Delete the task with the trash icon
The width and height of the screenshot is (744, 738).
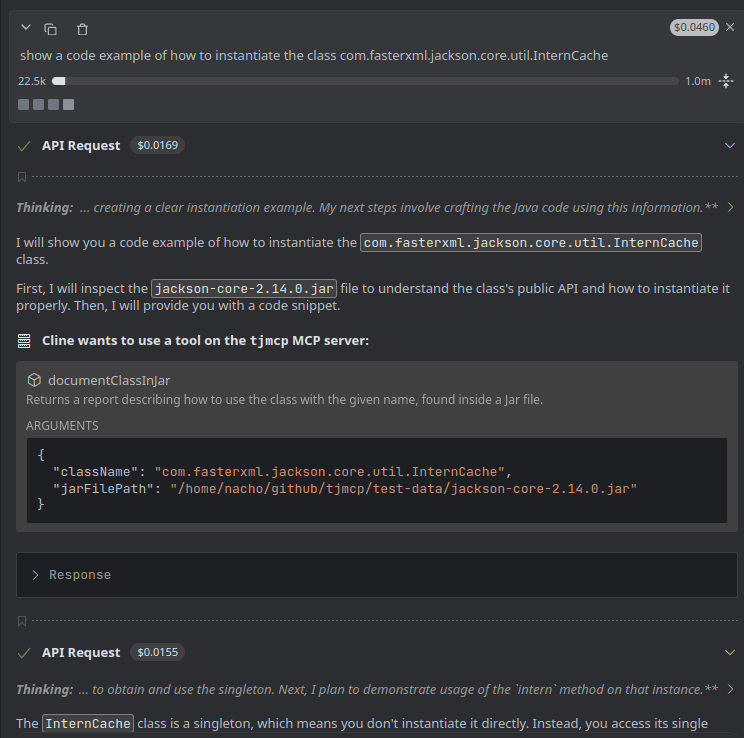coord(82,29)
